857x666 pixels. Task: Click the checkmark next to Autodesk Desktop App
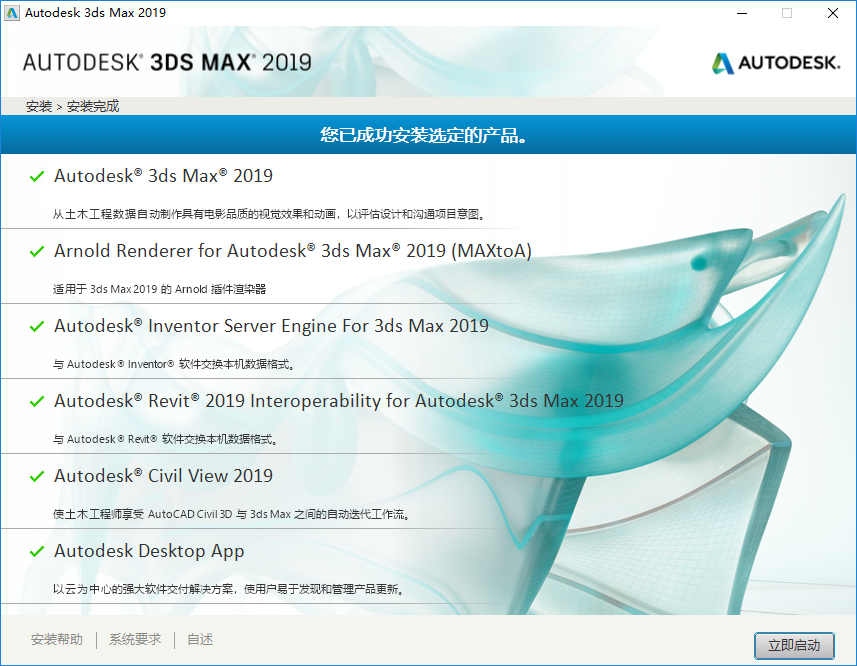(37, 552)
